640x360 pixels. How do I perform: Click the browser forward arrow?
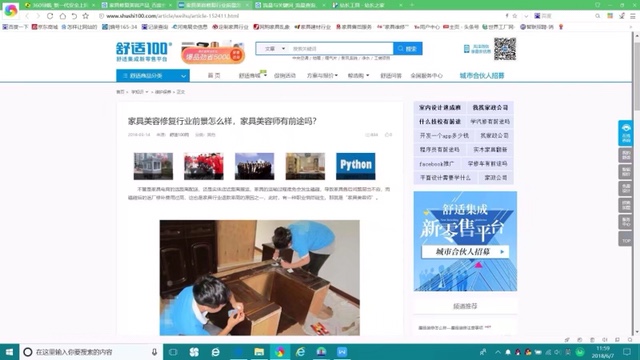click(x=38, y=16)
